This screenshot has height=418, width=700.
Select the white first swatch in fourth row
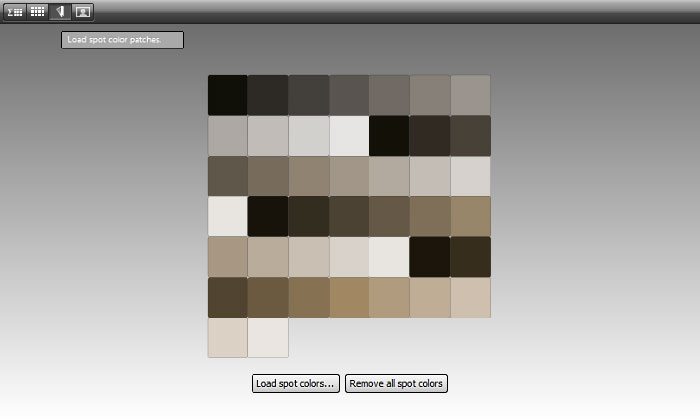(228, 217)
